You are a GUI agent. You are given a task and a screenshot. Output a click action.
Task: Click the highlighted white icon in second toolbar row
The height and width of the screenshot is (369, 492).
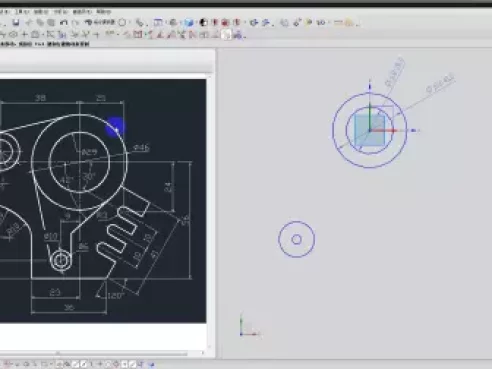click(227, 34)
